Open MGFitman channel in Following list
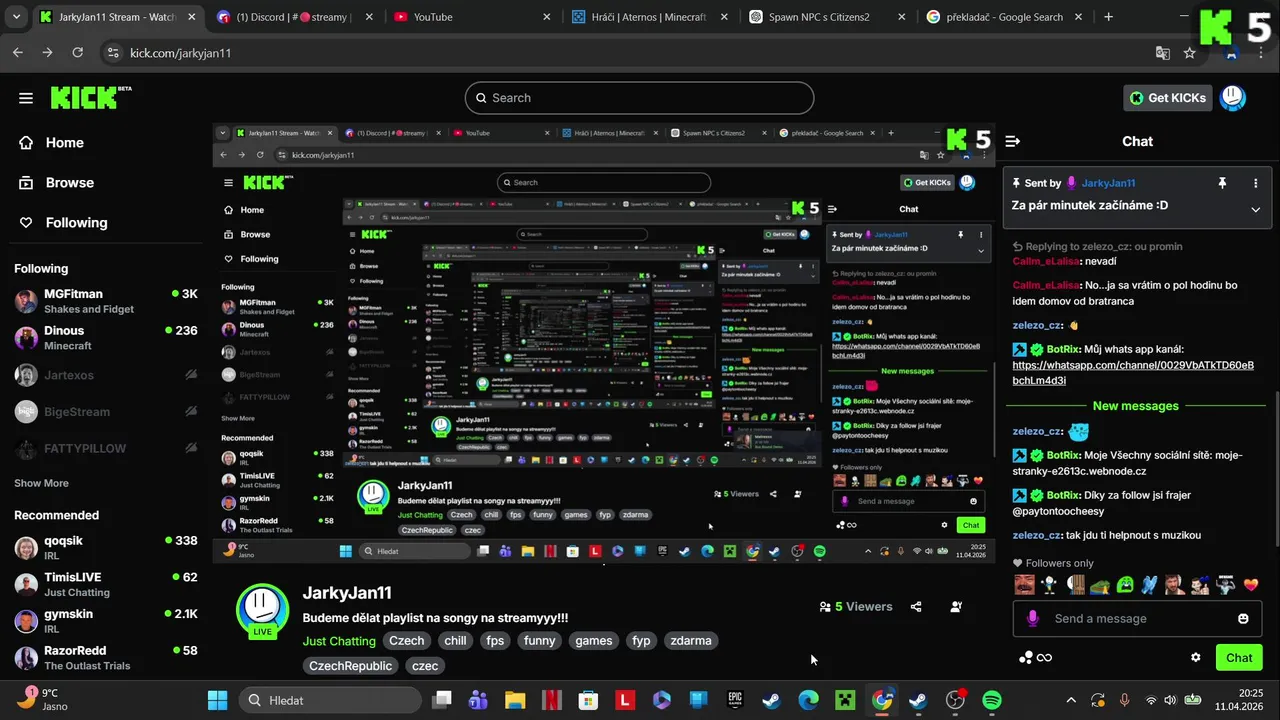The image size is (1280, 720). tap(106, 301)
